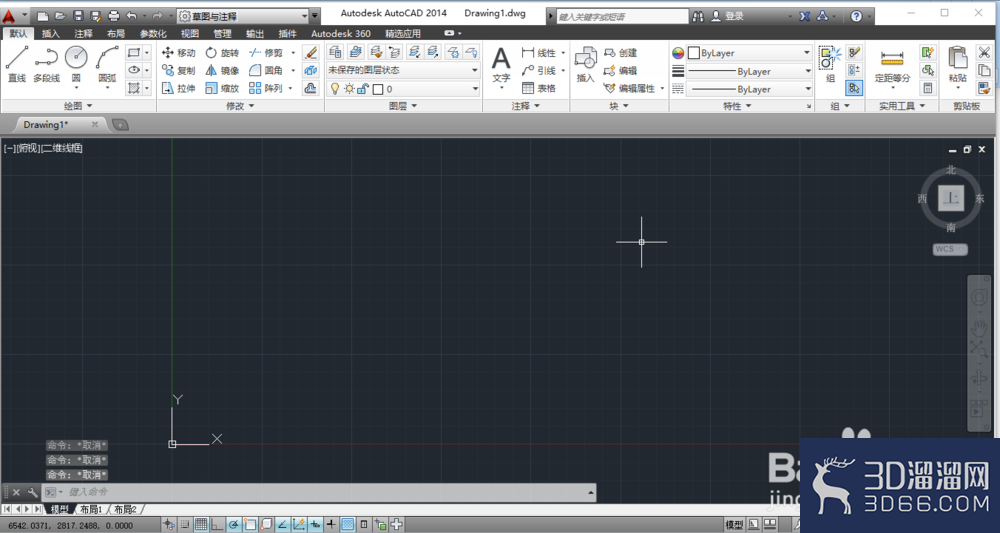Open the workspace dropdown 草图与注释
Screen dimensions: 1000x533
[243, 16]
